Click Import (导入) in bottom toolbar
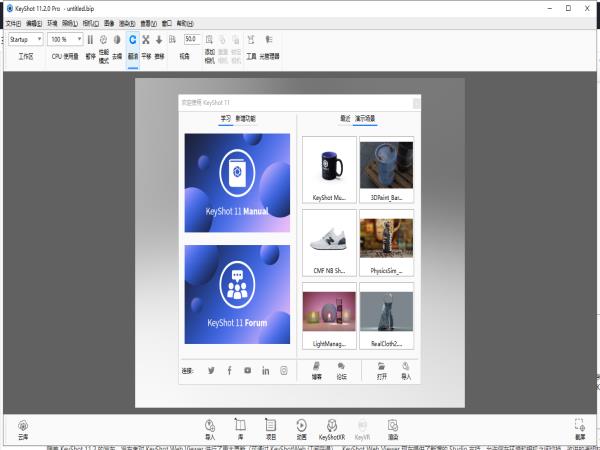 click(x=210, y=429)
